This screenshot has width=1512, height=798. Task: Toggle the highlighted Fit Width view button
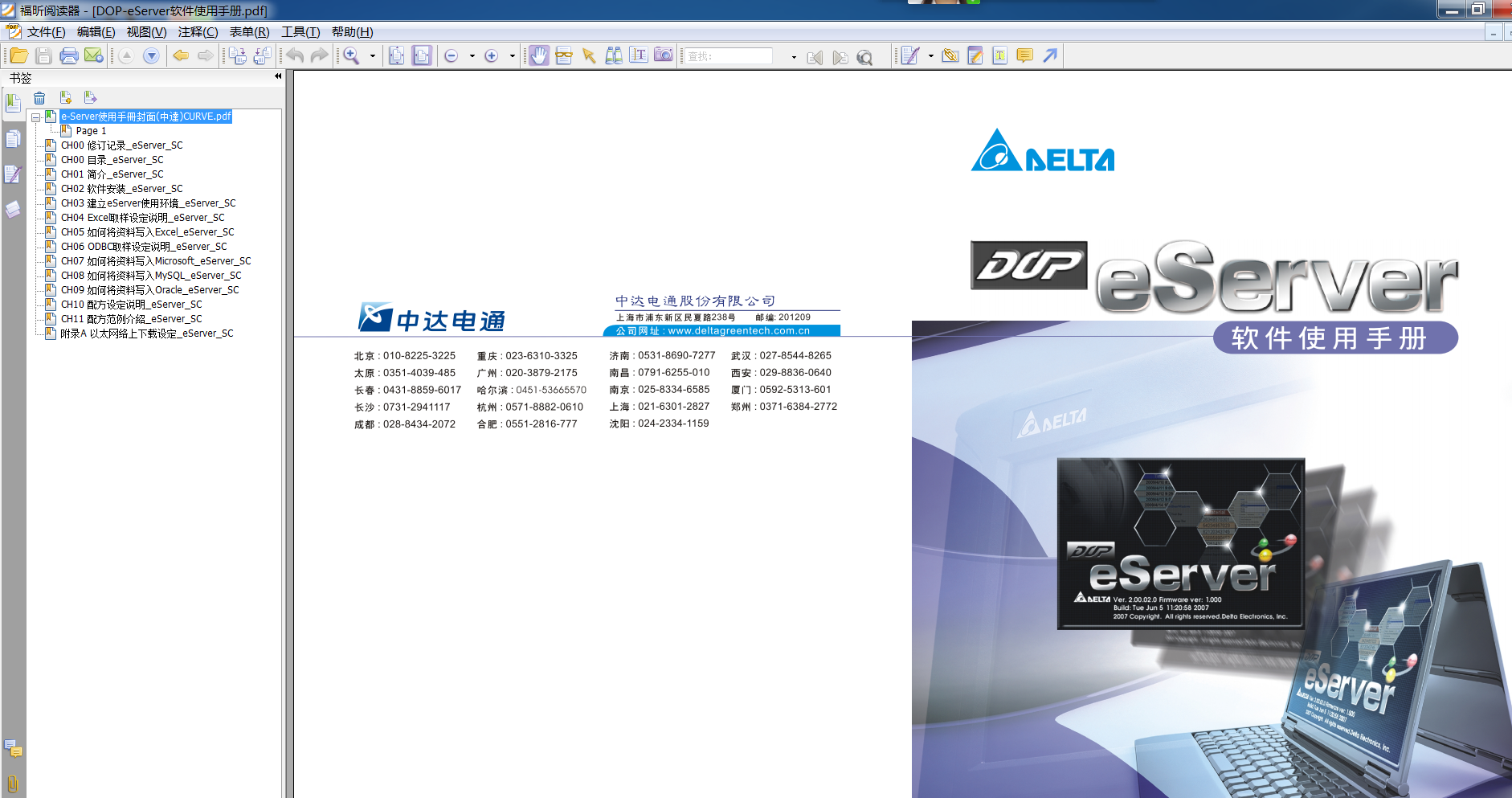click(x=422, y=55)
